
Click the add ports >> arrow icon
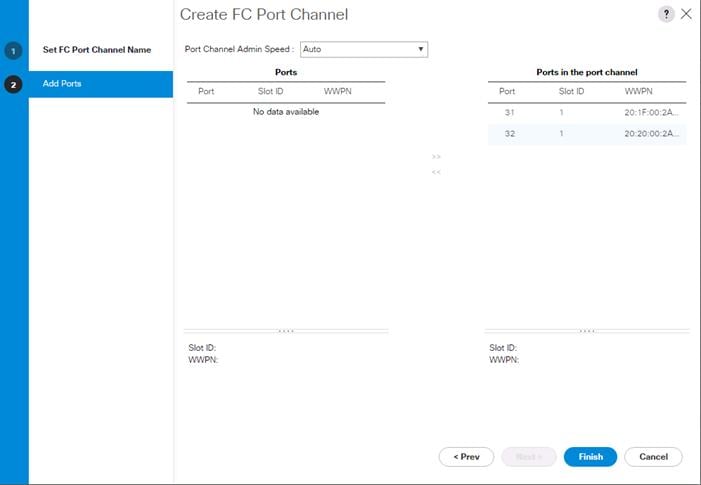(436, 157)
